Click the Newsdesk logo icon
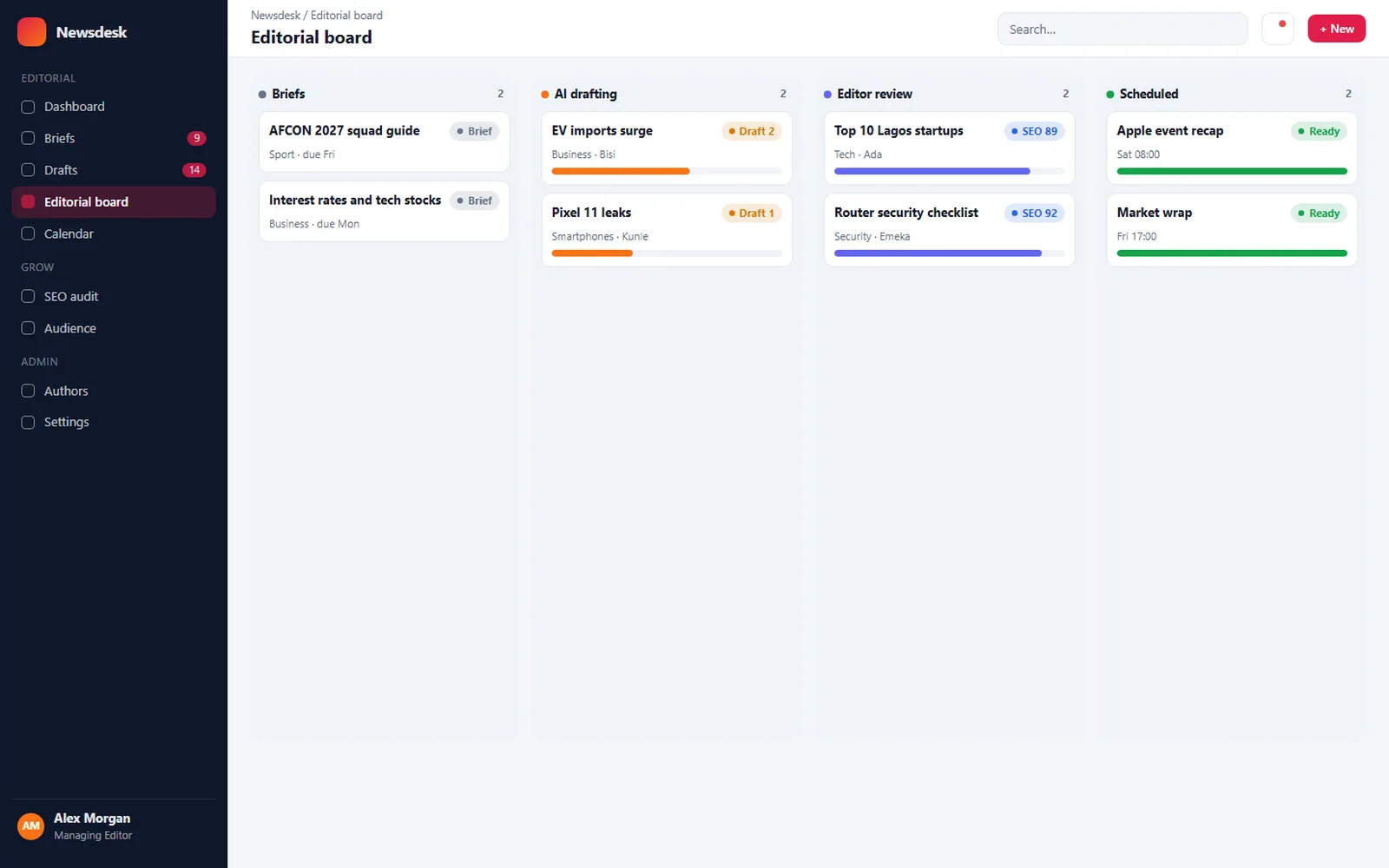This screenshot has width=1389, height=868. (x=32, y=32)
